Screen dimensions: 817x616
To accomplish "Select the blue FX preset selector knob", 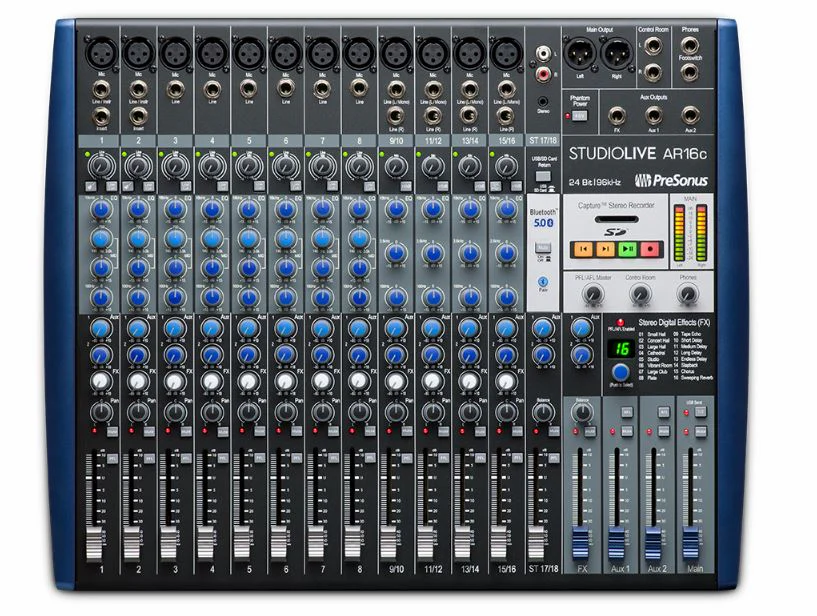I will pos(620,372).
